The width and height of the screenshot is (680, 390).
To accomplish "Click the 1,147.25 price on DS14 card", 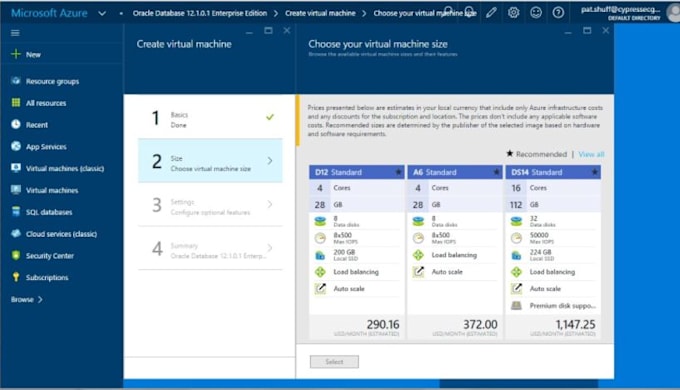I will tap(575, 324).
